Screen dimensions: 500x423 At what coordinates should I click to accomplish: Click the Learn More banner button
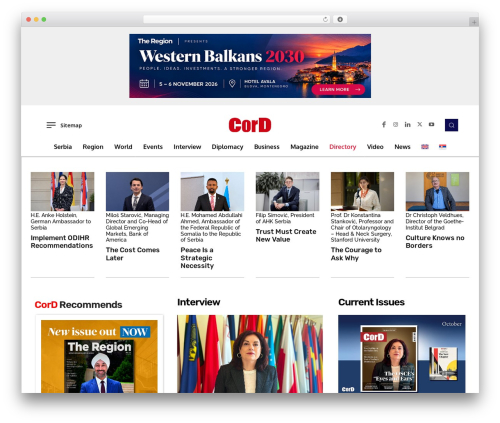[338, 89]
